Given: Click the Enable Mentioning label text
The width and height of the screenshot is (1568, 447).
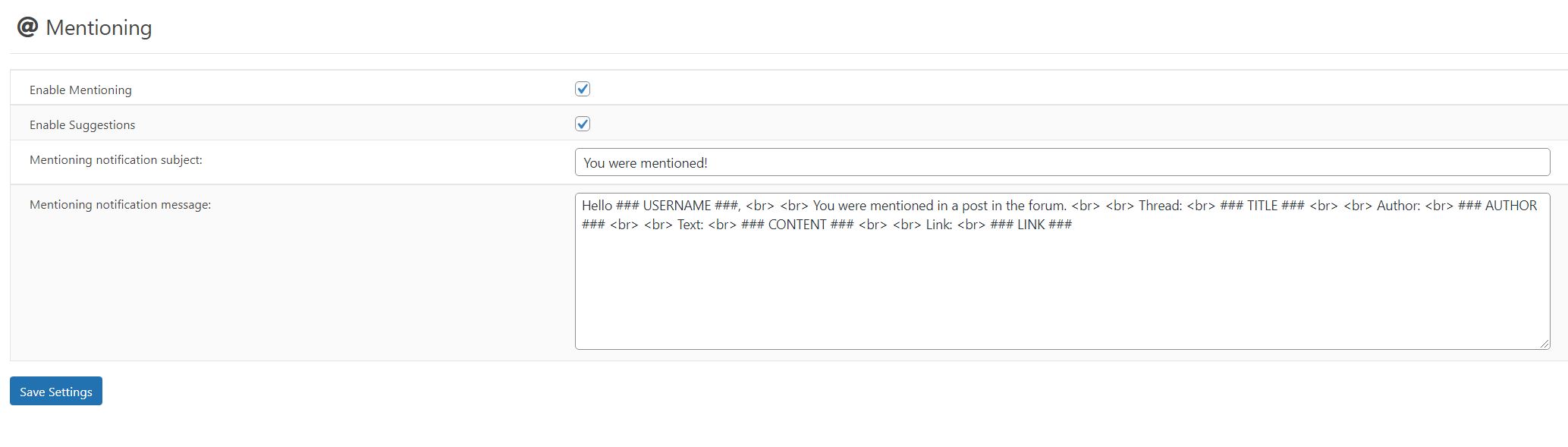Looking at the screenshot, I should [80, 90].
